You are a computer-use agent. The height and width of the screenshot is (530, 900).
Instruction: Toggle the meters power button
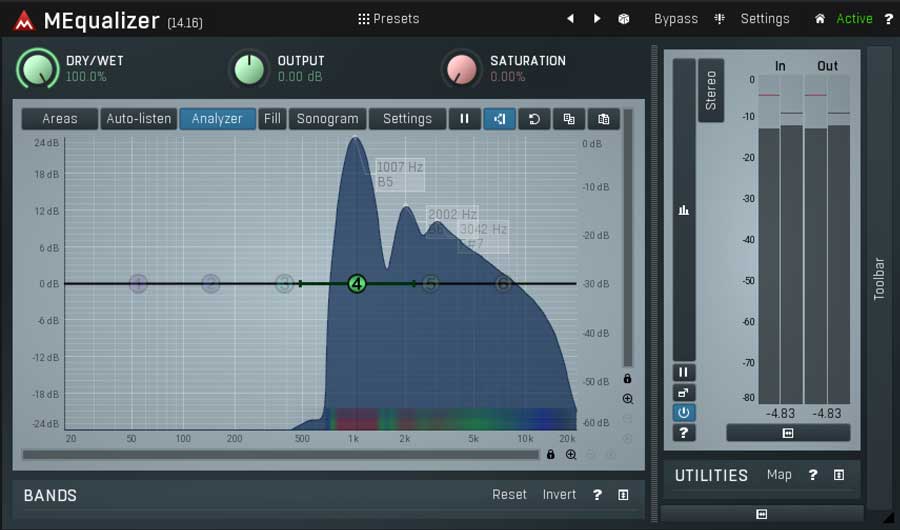coord(684,413)
